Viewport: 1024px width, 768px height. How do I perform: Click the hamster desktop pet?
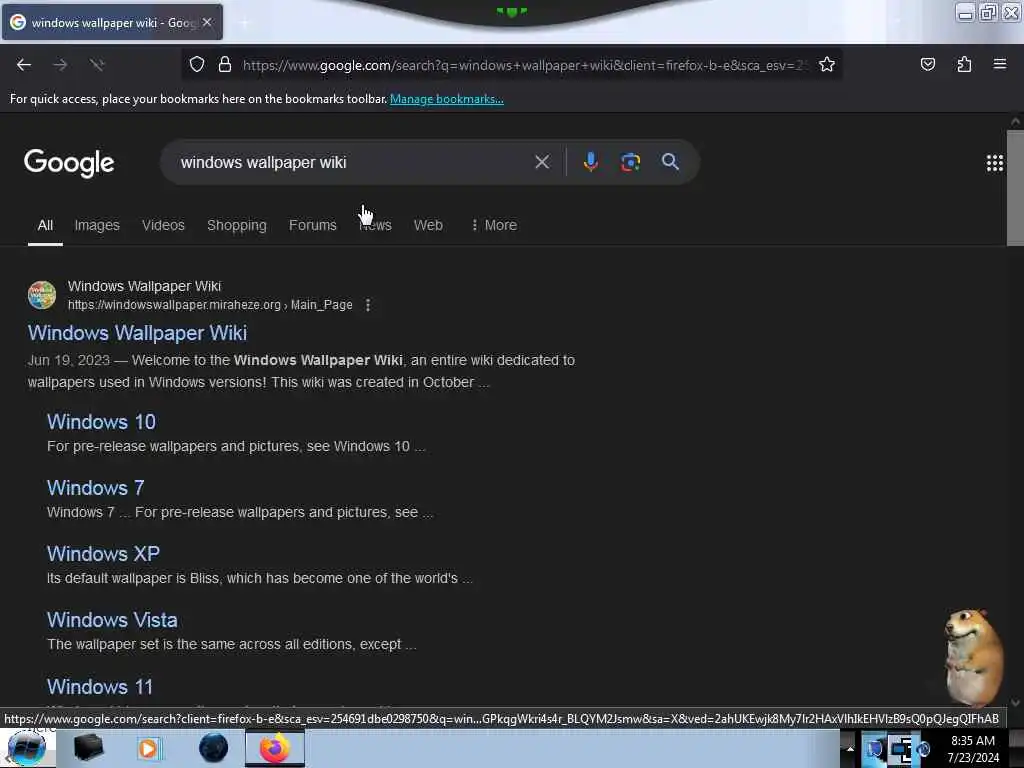click(974, 656)
